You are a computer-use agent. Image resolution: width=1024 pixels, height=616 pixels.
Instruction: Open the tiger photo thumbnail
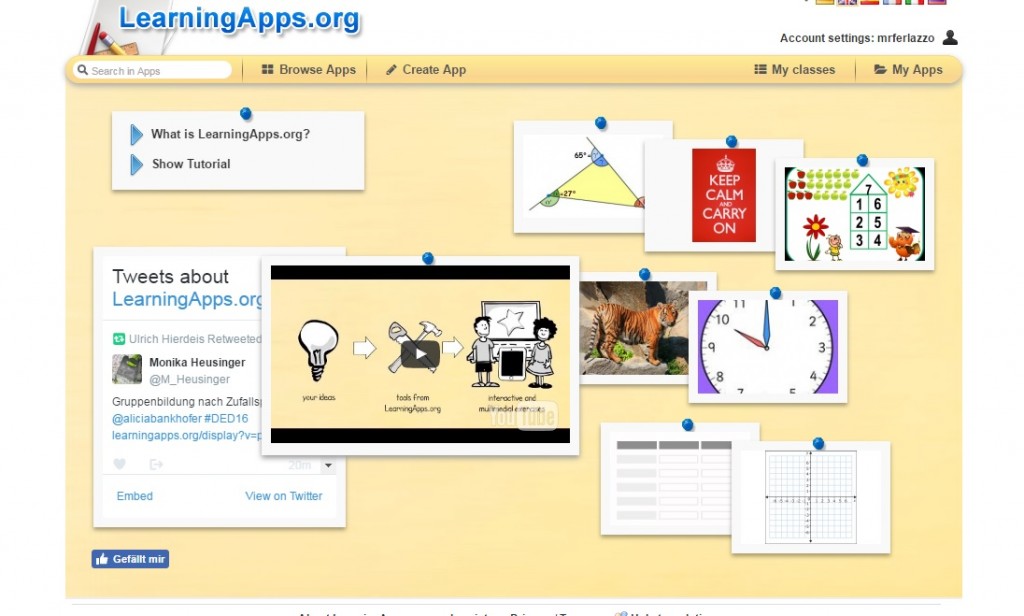(633, 328)
